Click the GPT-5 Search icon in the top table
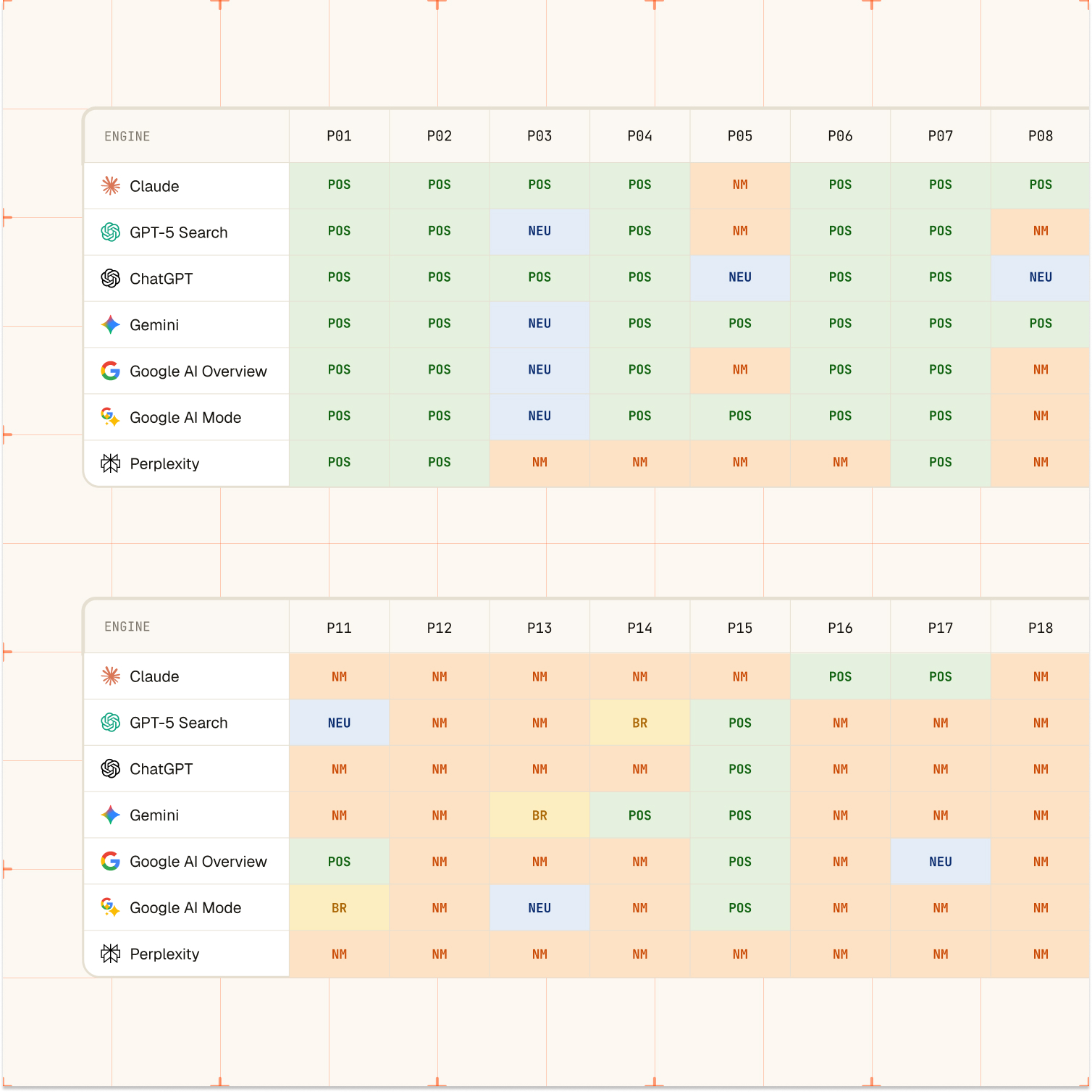The height and width of the screenshot is (1092, 1092). click(111, 232)
